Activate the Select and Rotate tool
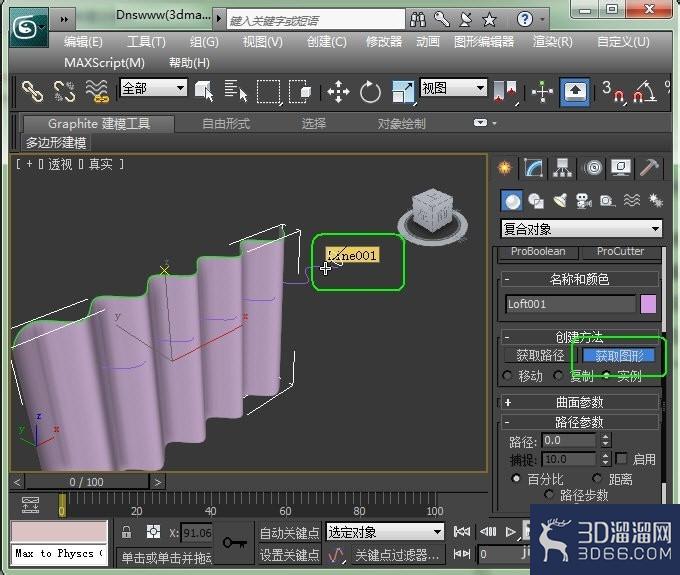This screenshot has width=680, height=575. (x=370, y=92)
